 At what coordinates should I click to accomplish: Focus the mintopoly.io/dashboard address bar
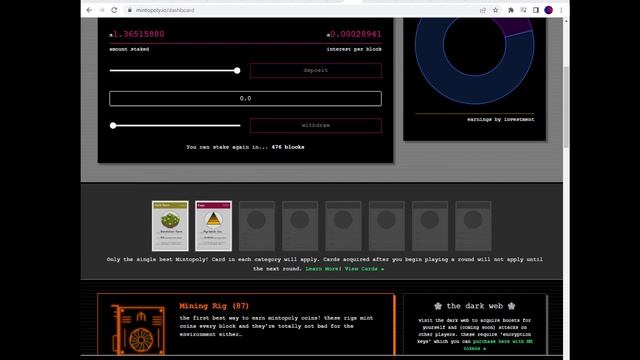pyautogui.click(x=302, y=10)
